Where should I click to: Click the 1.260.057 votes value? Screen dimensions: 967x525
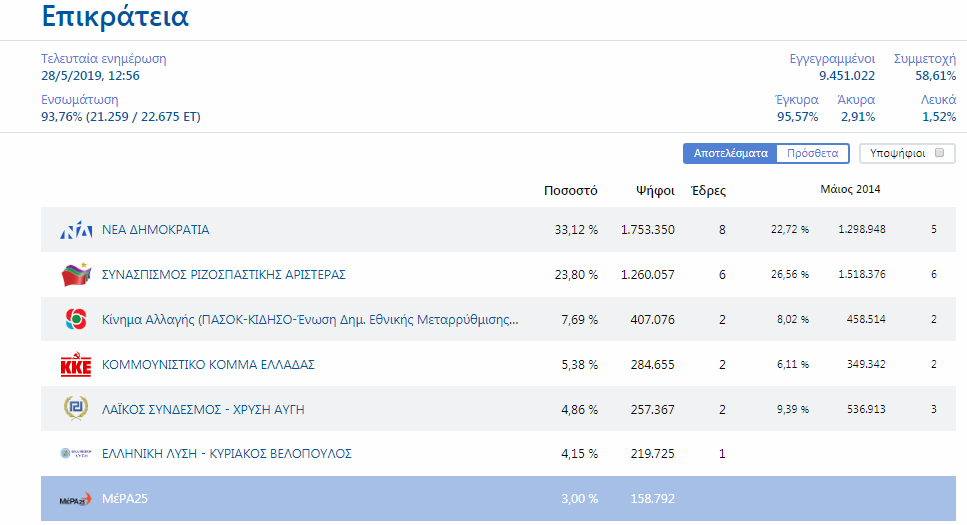(x=648, y=275)
